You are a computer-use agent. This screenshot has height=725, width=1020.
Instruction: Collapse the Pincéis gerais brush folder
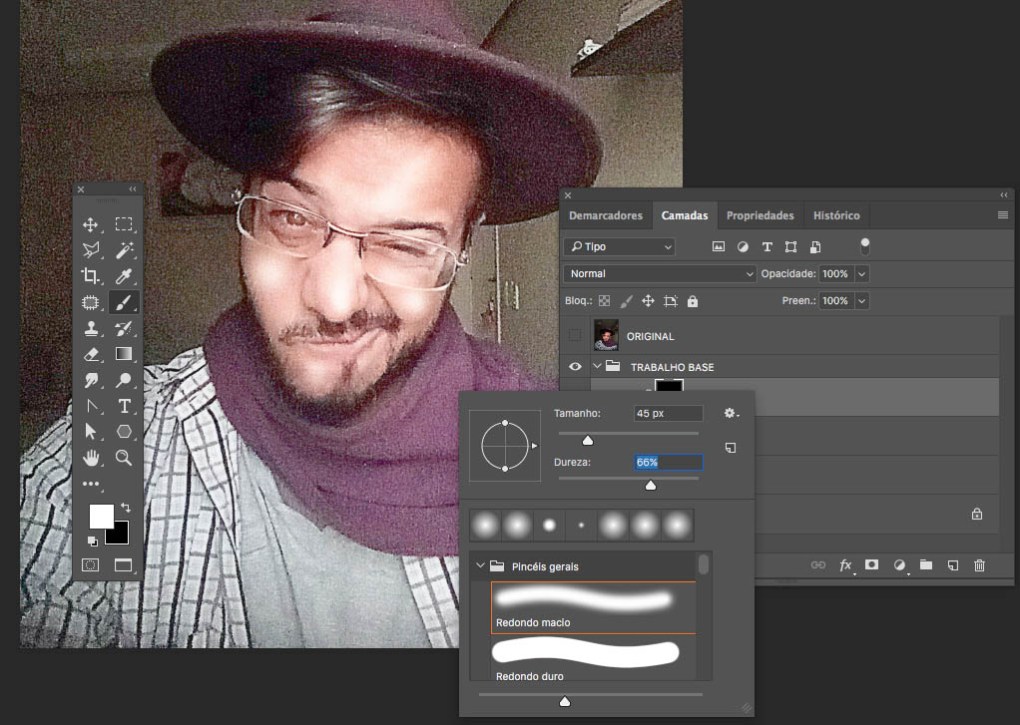[x=481, y=566]
